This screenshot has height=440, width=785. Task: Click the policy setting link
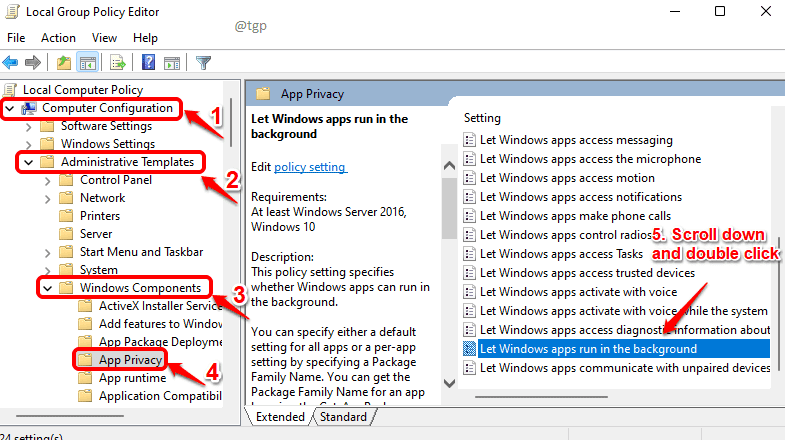tap(308, 167)
